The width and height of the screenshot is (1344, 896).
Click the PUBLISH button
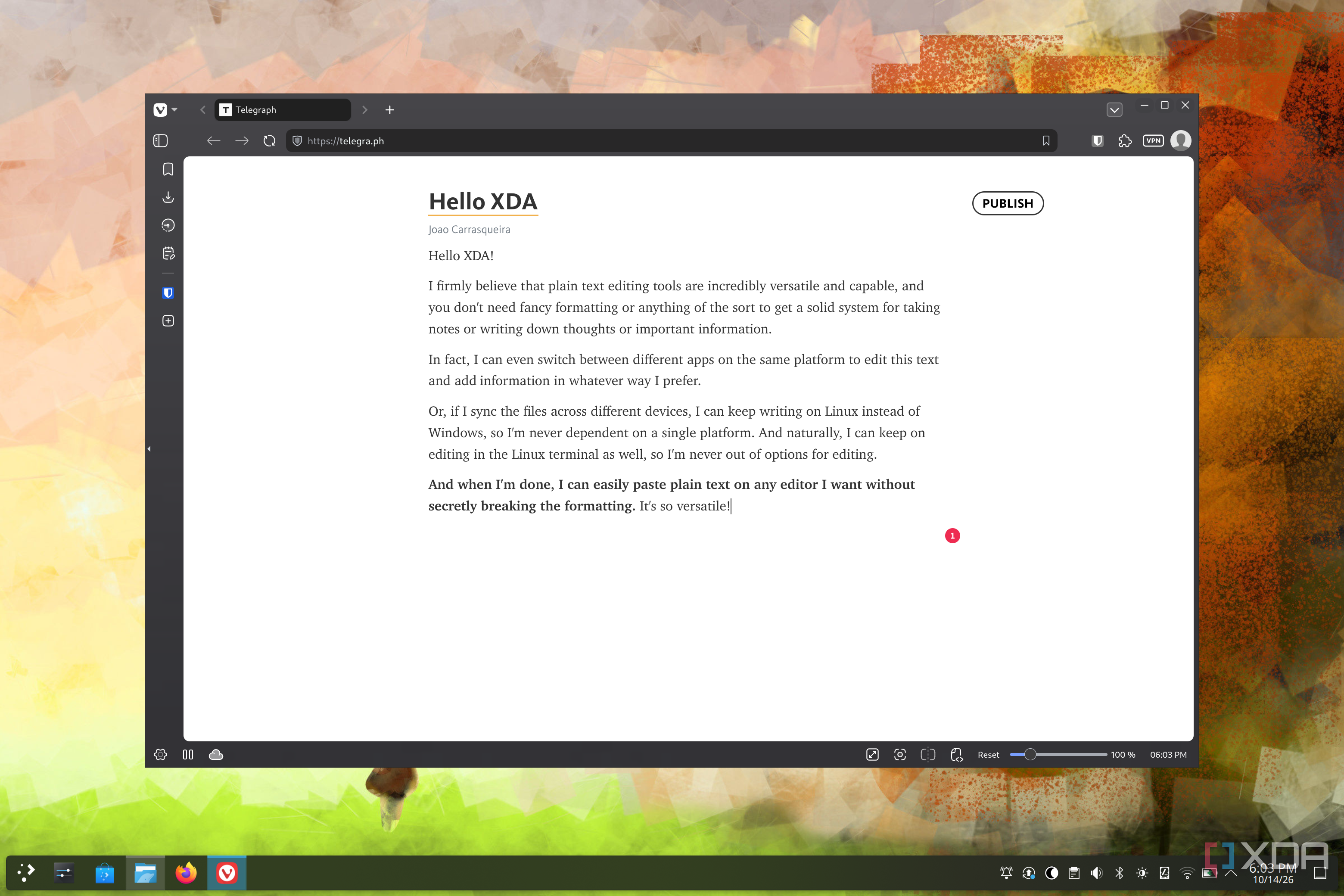(1008, 203)
